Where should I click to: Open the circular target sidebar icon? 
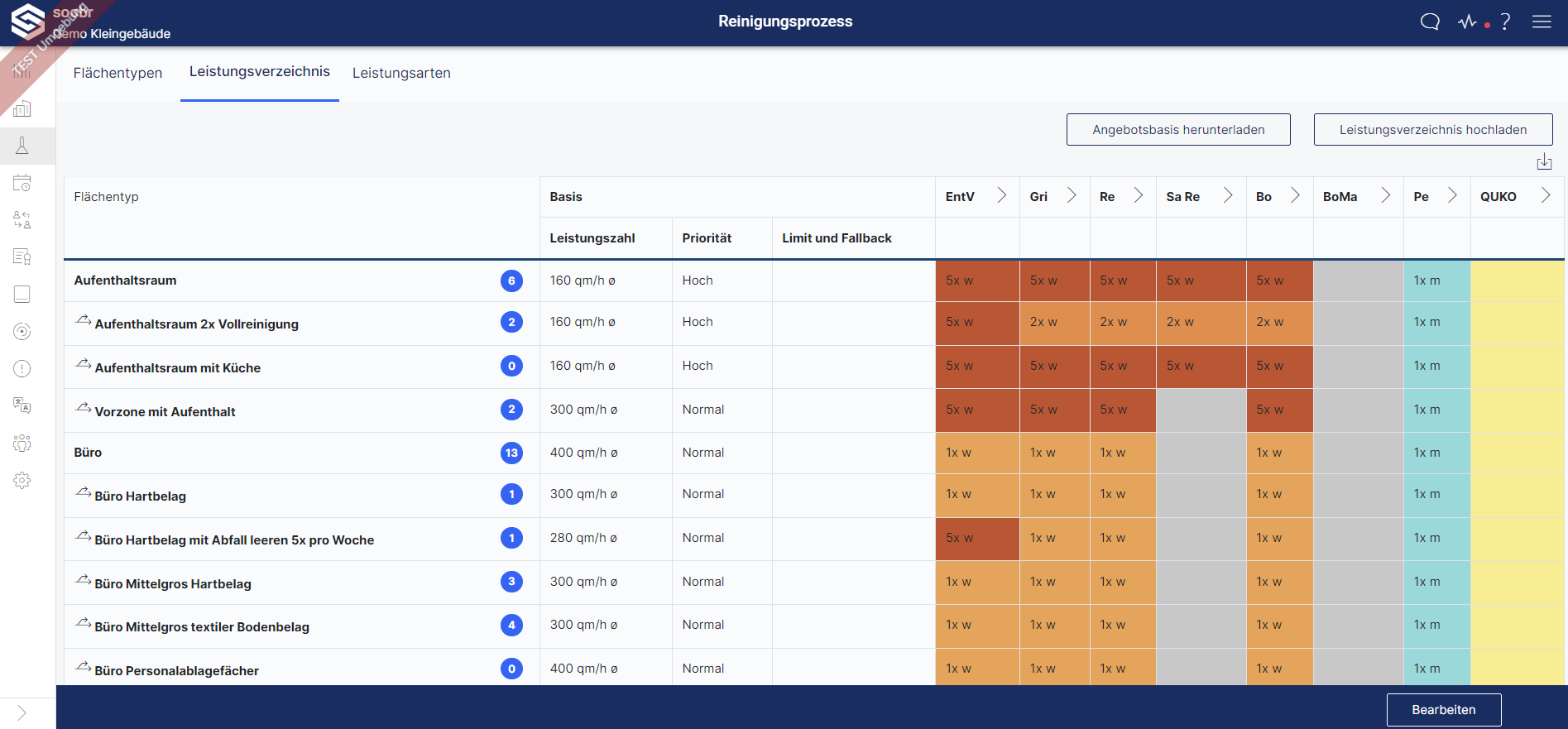tap(22, 331)
